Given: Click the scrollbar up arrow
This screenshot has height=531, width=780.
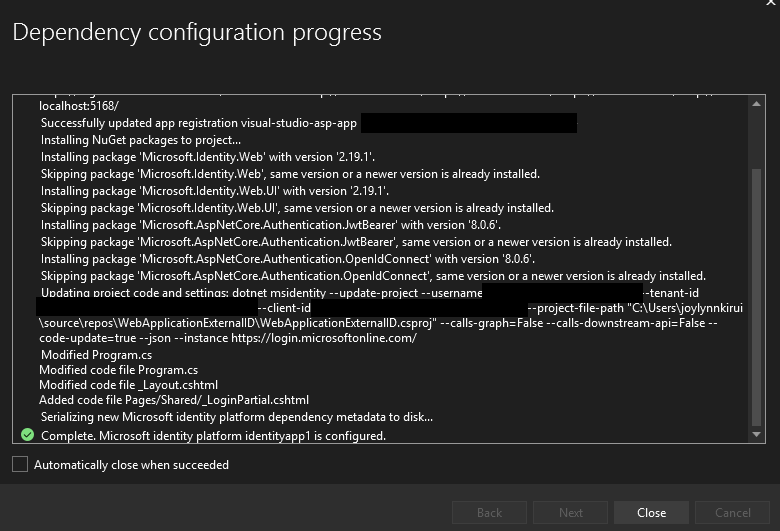Looking at the screenshot, I should 756,103.
